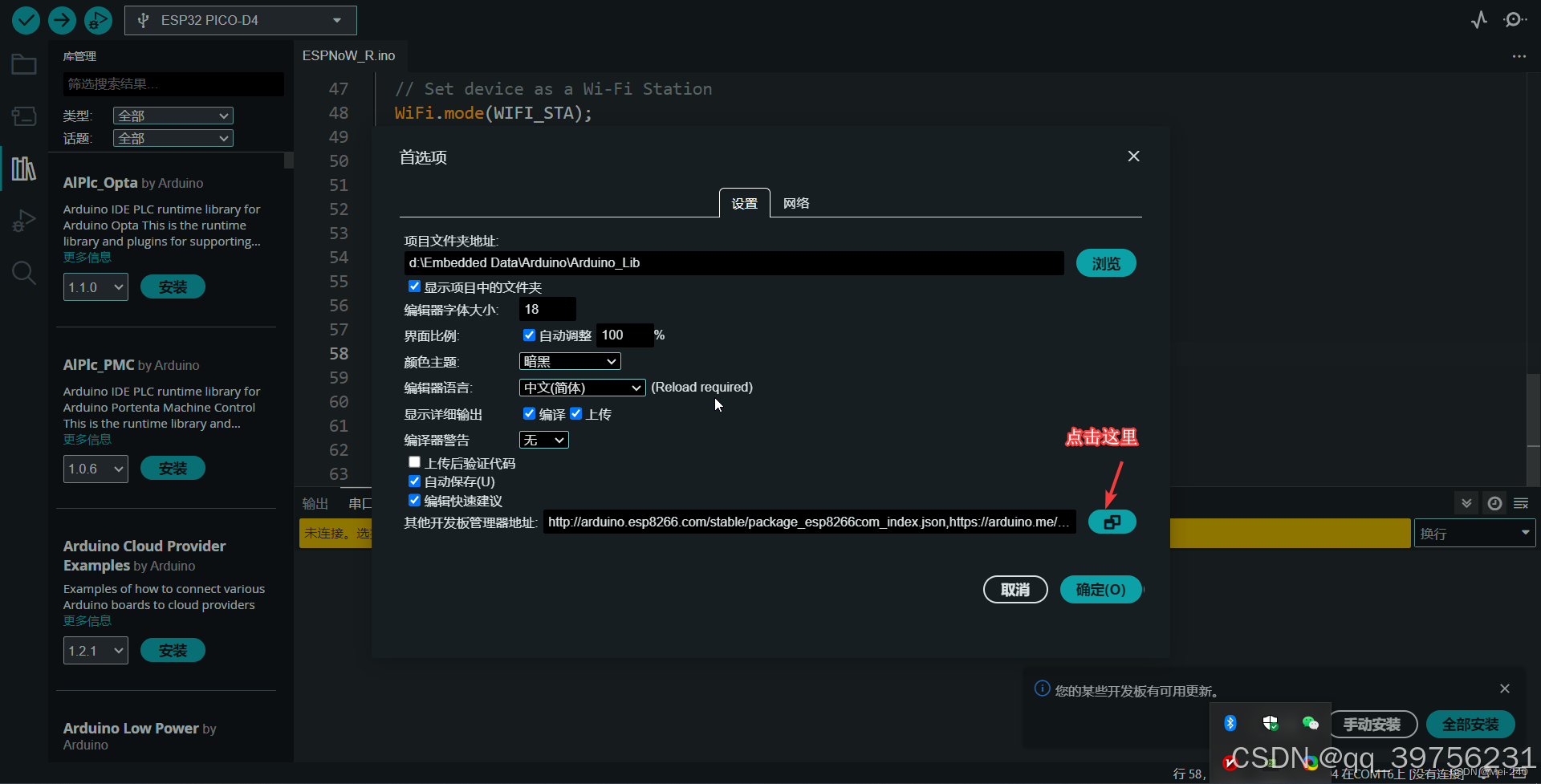
Task: Click 全部安装 in the notification
Action: point(1470,724)
